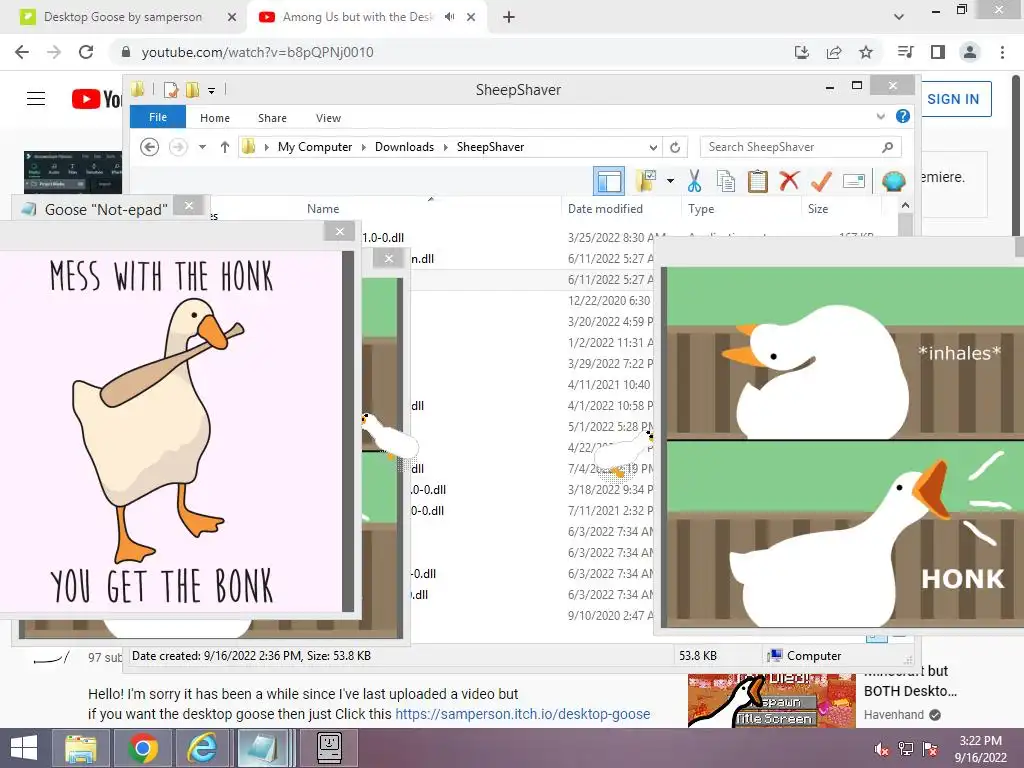Click the Copy icon in SheepShaver toolbar

(726, 181)
